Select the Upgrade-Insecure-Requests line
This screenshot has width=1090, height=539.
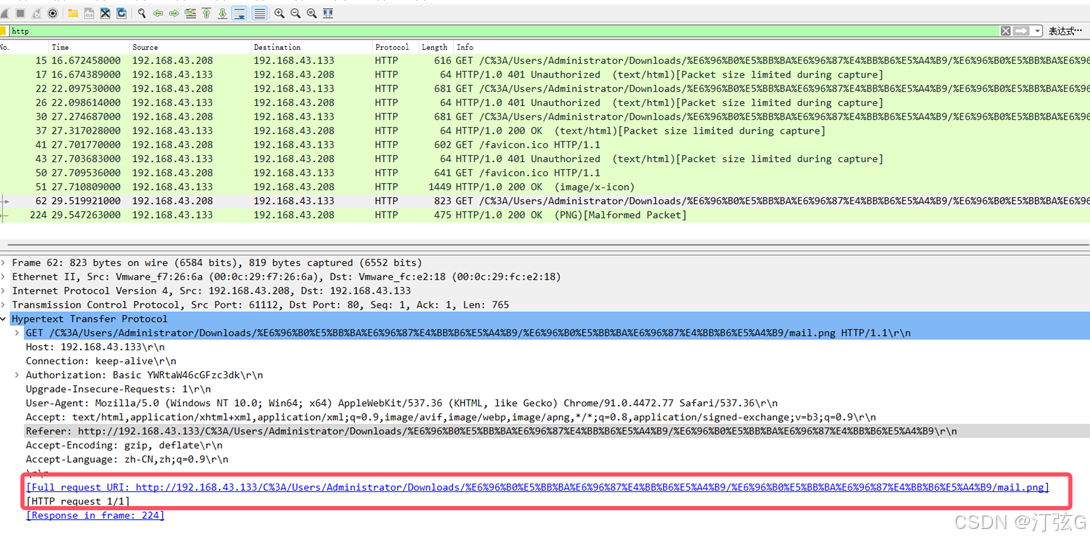tap(118, 389)
